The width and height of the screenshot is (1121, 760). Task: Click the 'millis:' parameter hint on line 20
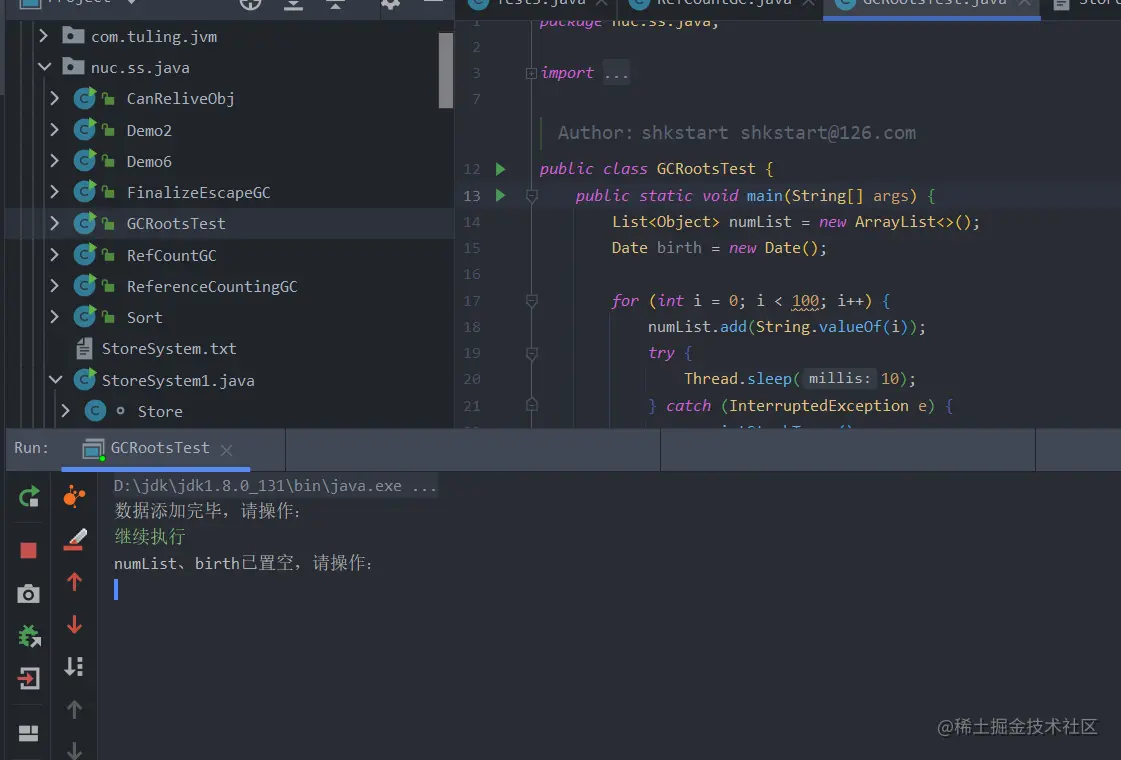pos(839,378)
